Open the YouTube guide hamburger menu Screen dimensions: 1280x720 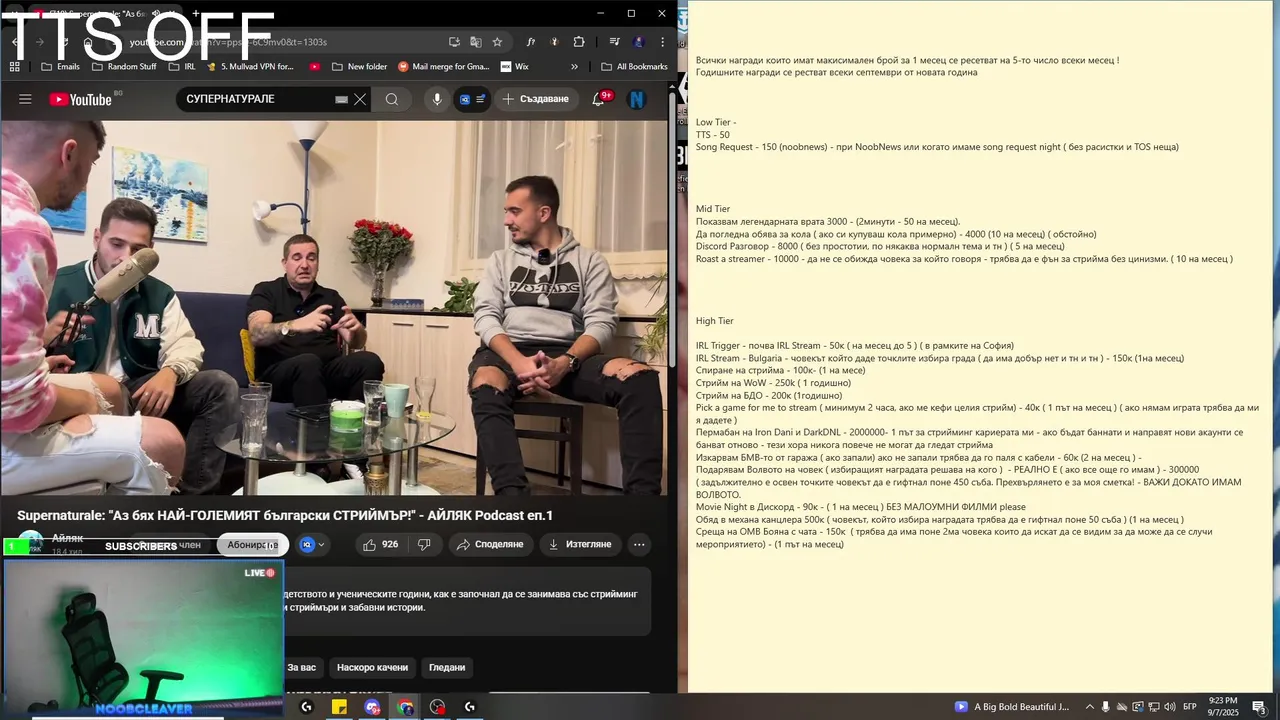(25, 99)
